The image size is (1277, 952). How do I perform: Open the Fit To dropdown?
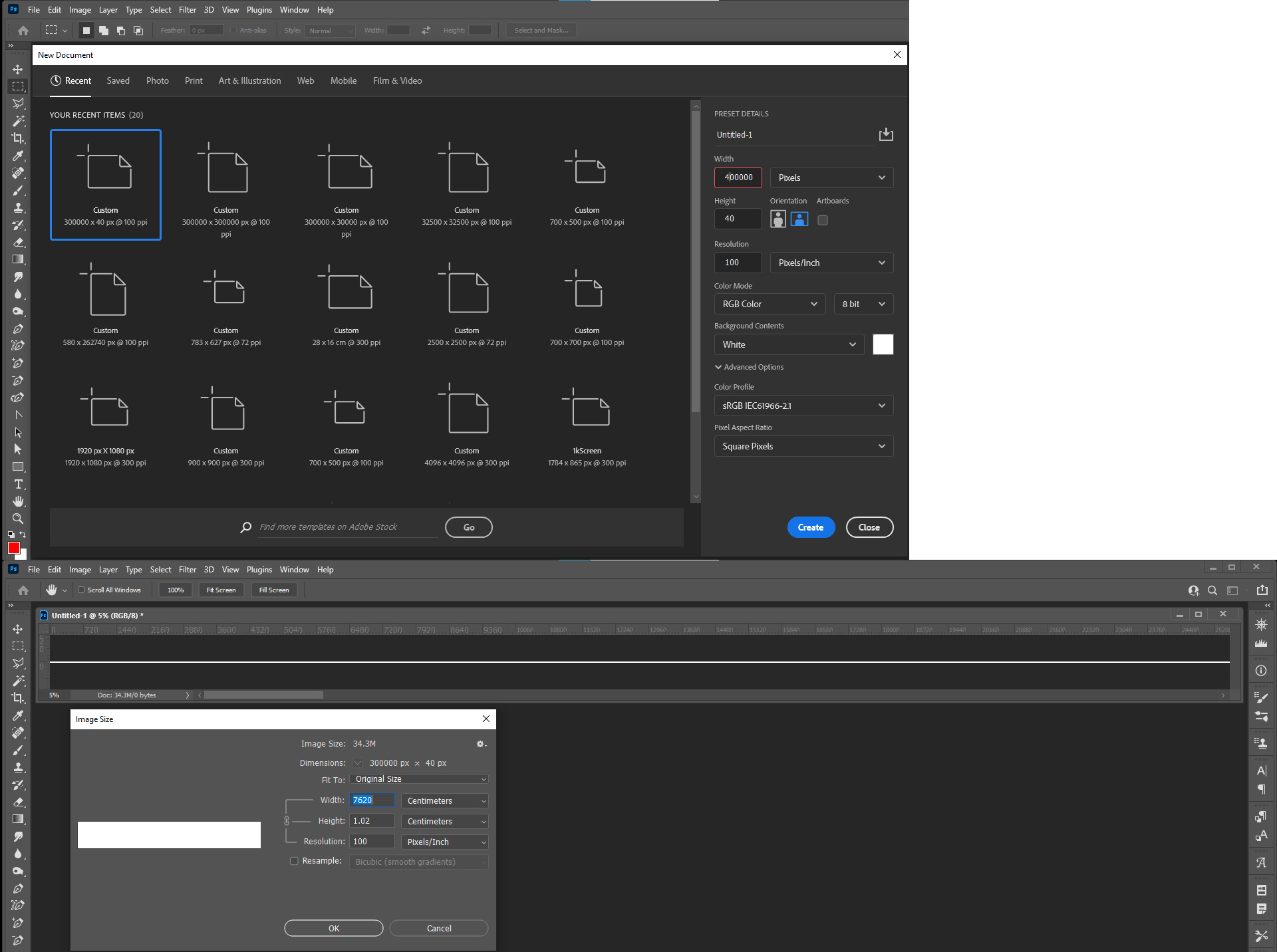[418, 778]
